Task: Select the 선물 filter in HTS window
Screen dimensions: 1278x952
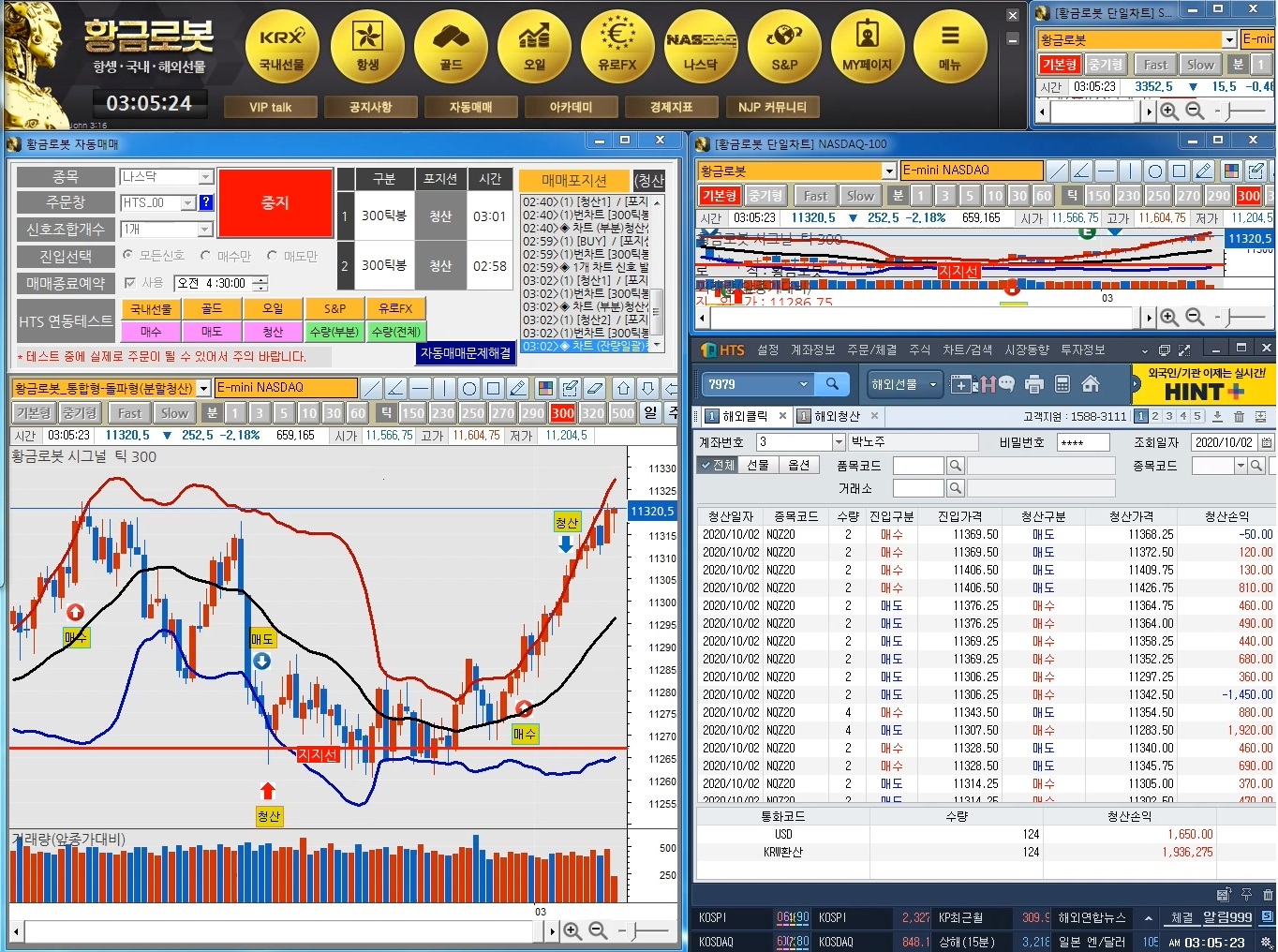Action: [x=758, y=465]
